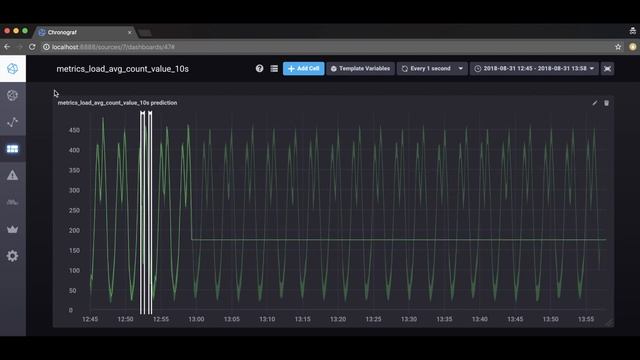Enter presentation mode with expand icon

point(607,69)
